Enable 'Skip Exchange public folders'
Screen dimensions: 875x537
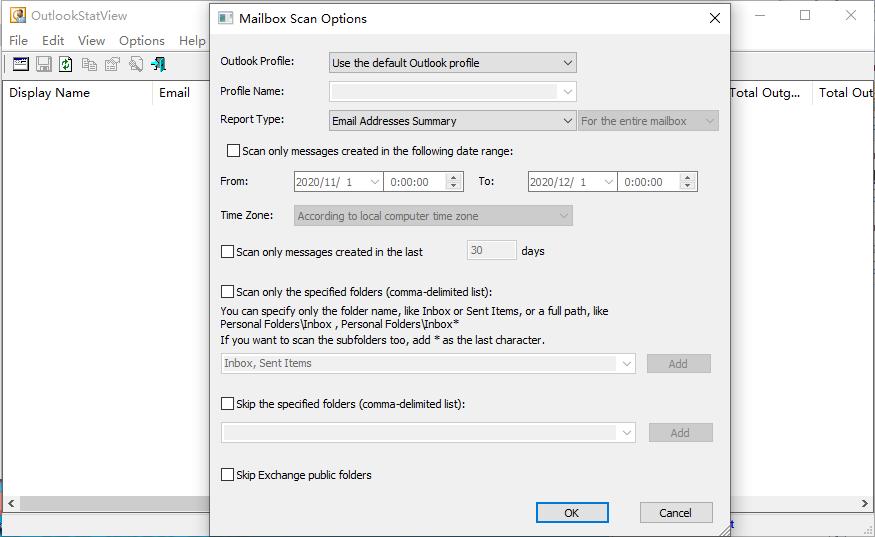[227, 474]
